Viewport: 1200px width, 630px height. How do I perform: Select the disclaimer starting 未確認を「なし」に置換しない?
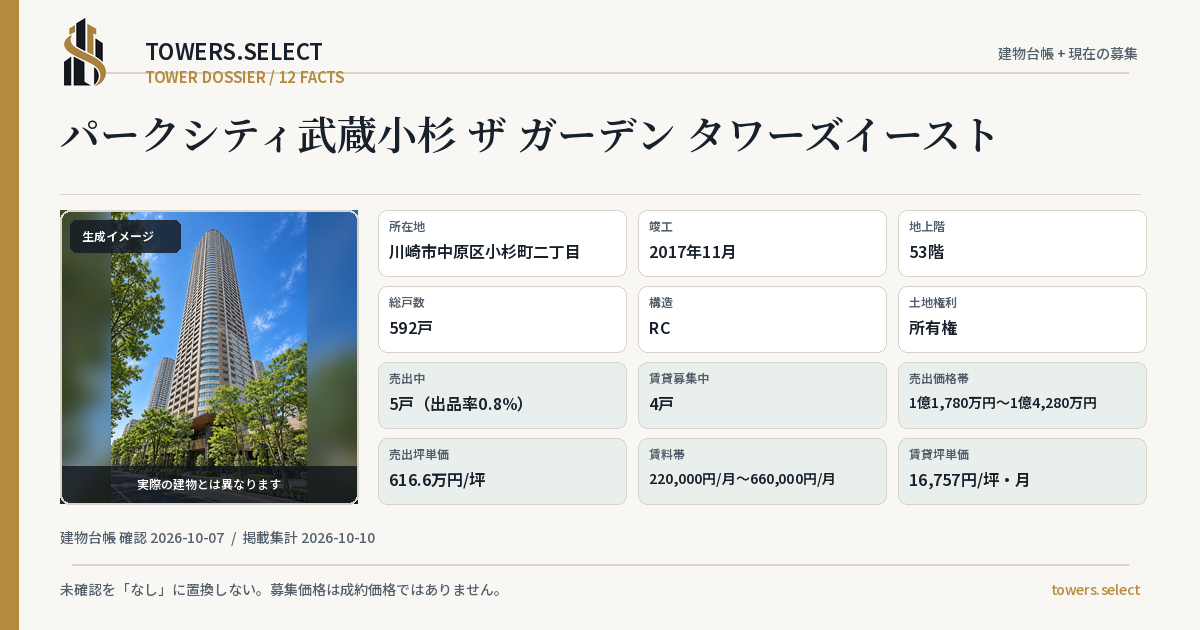281,590
